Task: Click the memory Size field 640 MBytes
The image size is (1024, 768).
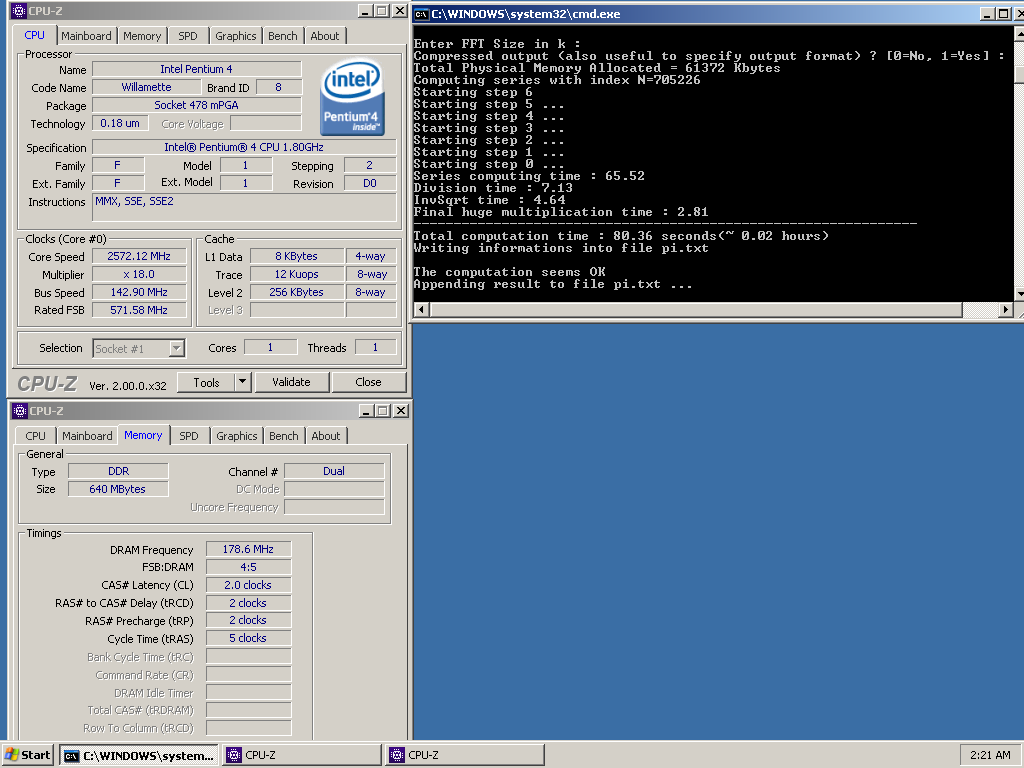Action: pos(118,489)
